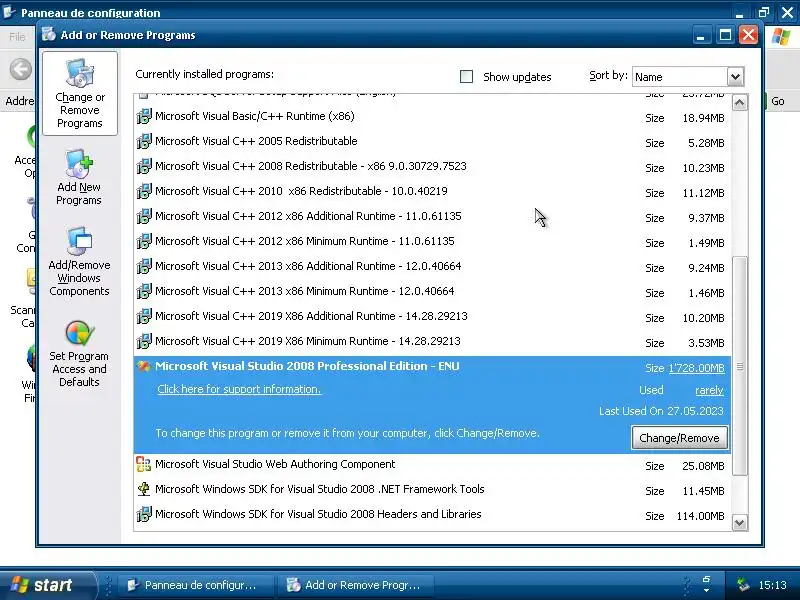
Task: Click icon of Visual C++ 2010 x86 Redistributable
Action: tap(144, 191)
